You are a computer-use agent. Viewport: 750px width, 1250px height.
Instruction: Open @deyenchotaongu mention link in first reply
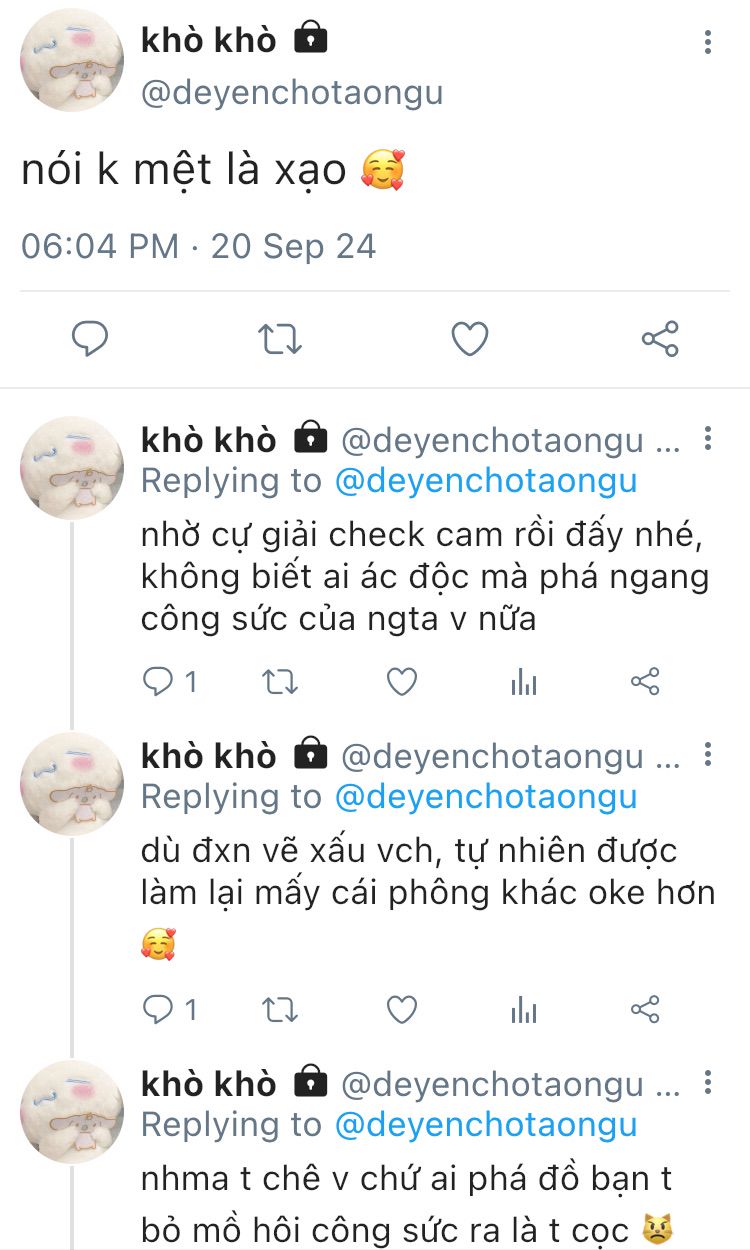click(x=486, y=481)
